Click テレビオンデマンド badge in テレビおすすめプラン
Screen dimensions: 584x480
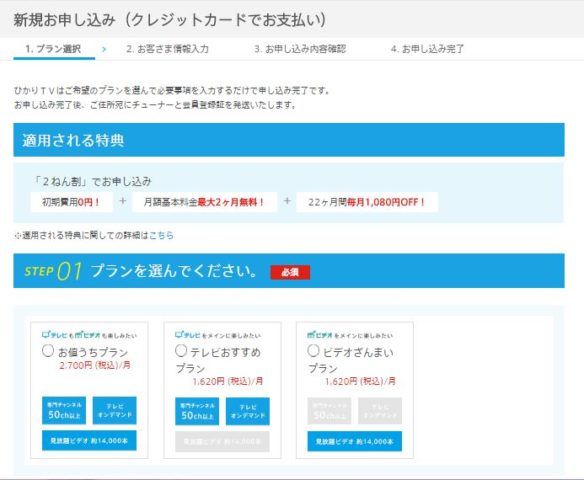[x=248, y=411]
